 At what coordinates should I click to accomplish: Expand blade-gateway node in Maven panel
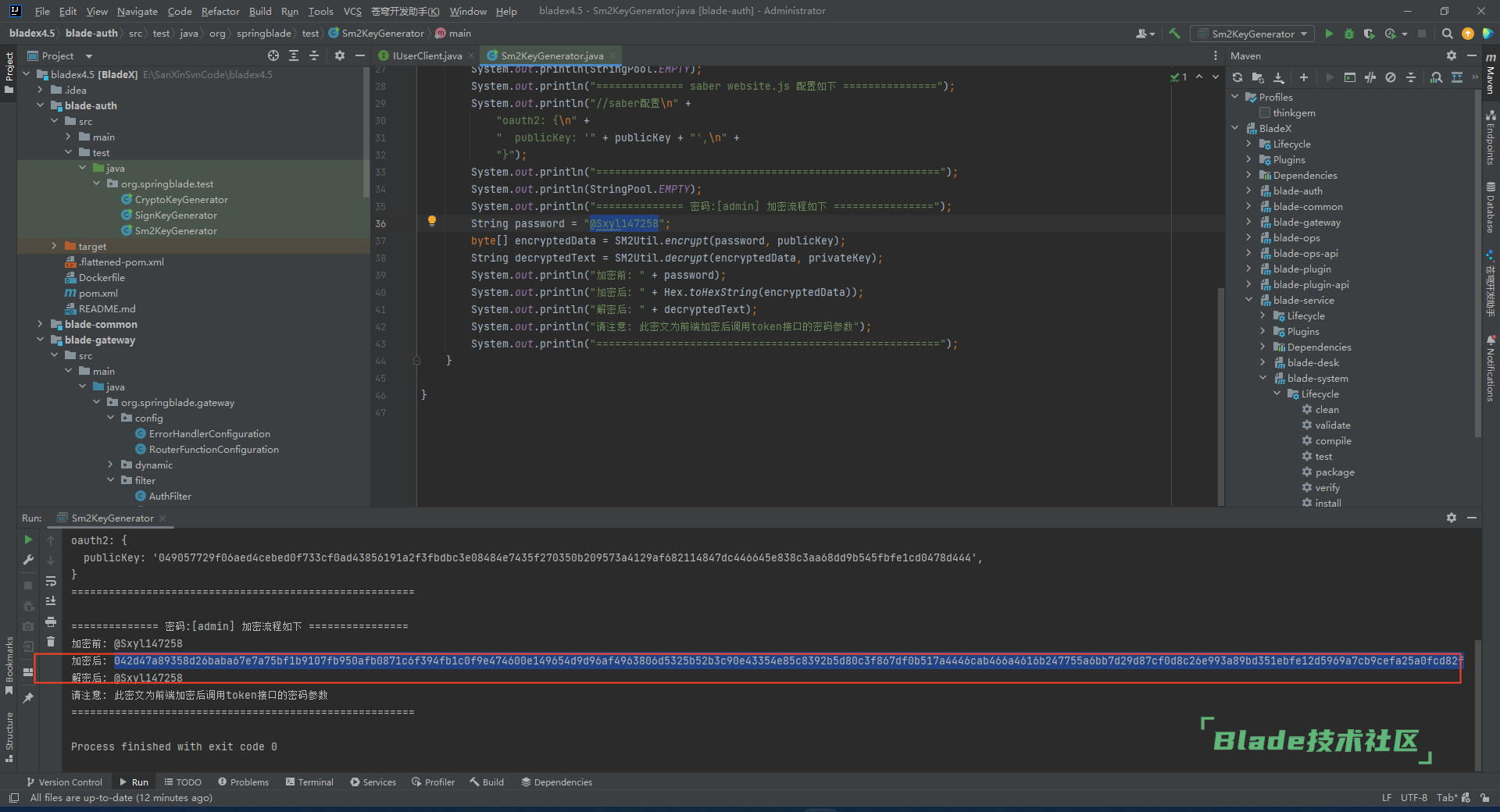[1248, 222]
